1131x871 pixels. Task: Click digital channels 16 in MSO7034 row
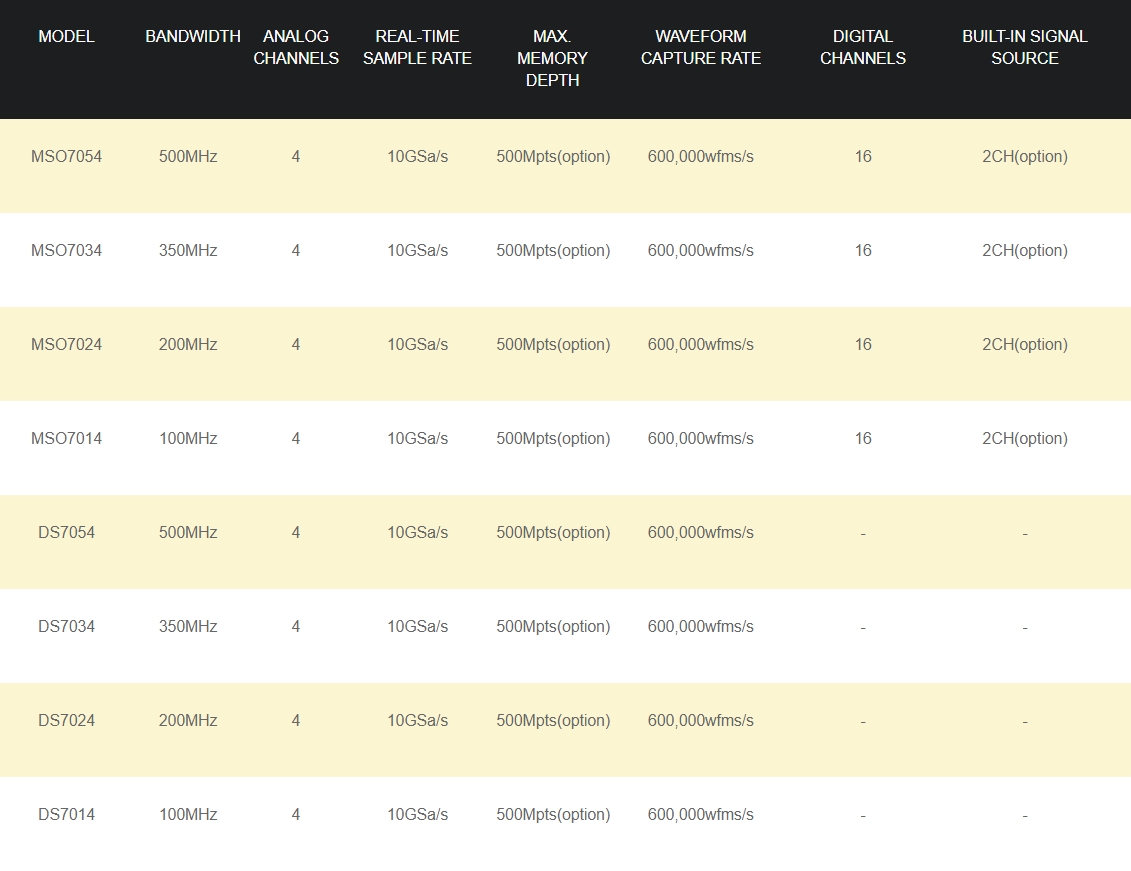click(x=863, y=250)
